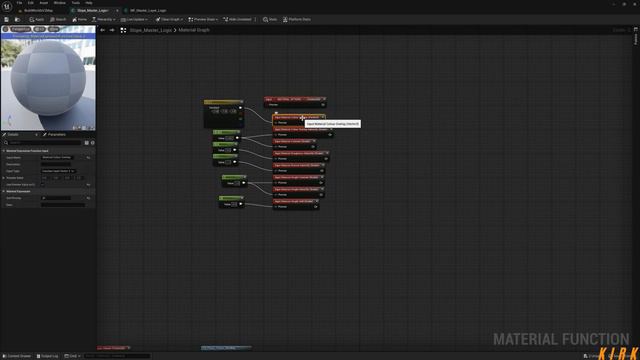
Task: Open the Clean Graph dropdown
Action: 169,20
